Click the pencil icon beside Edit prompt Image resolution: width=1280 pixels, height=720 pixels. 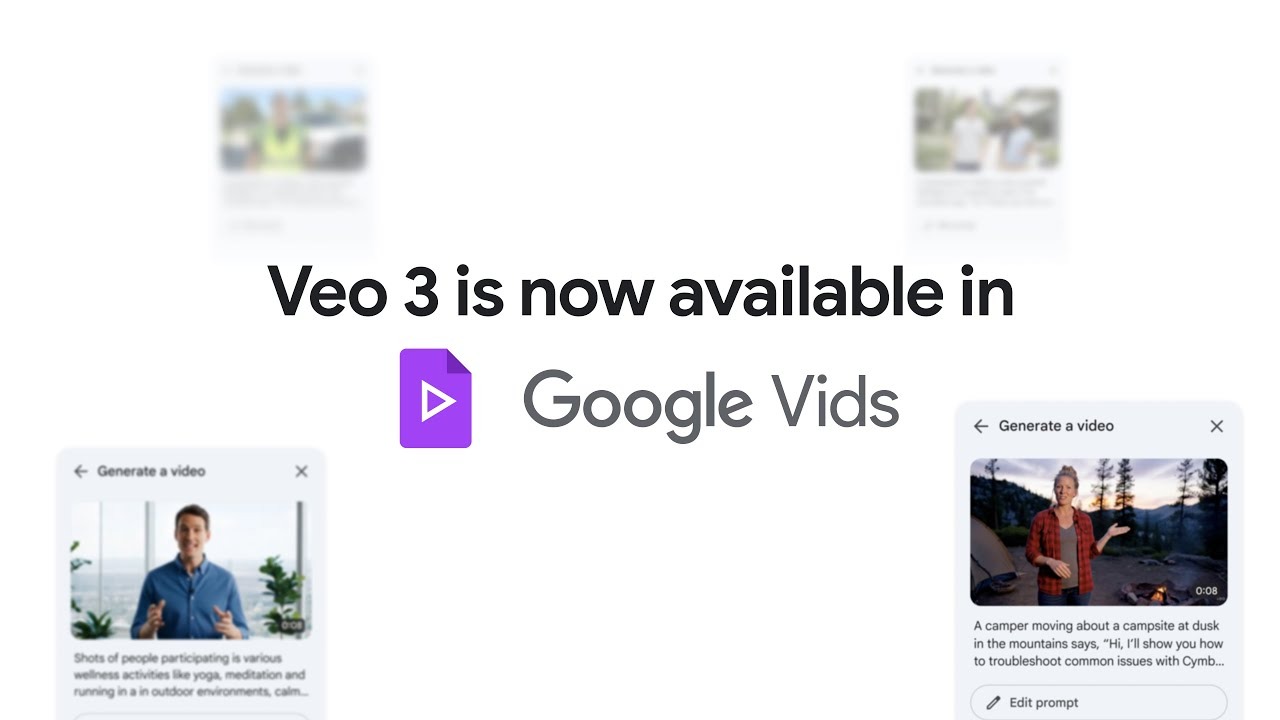993,702
